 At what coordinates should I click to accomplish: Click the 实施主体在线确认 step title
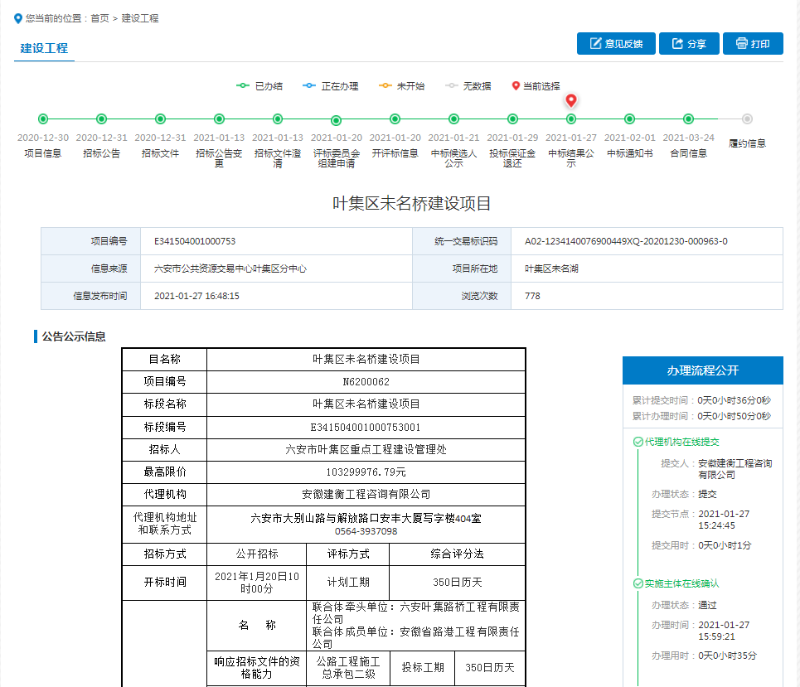(682, 583)
